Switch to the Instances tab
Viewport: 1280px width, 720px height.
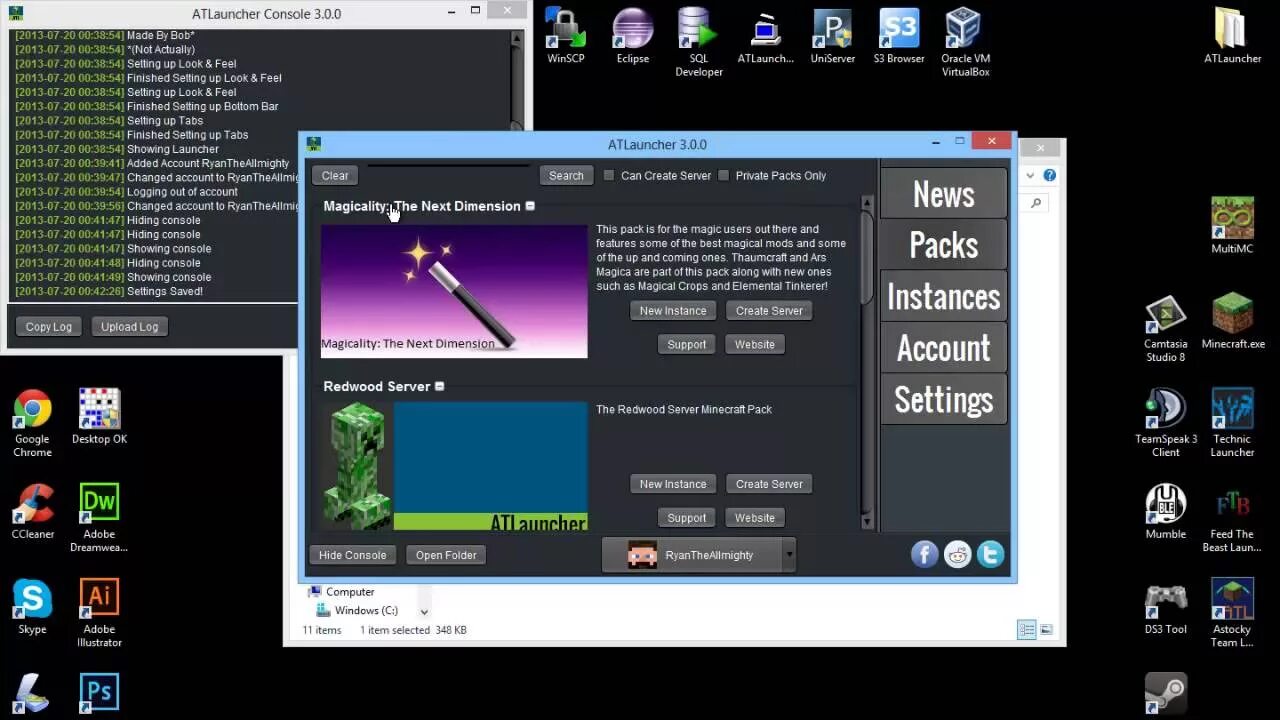(x=943, y=296)
